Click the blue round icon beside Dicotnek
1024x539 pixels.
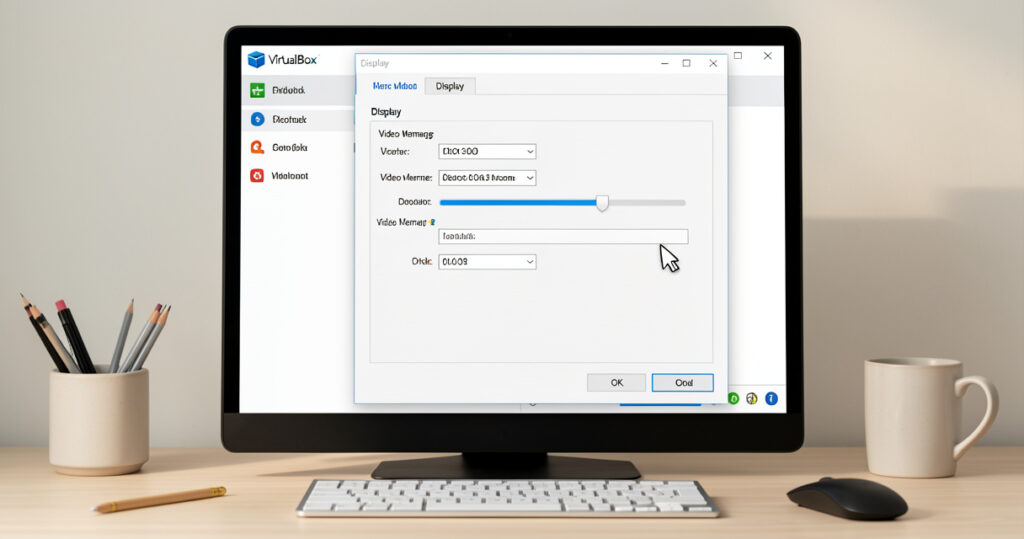tap(257, 119)
